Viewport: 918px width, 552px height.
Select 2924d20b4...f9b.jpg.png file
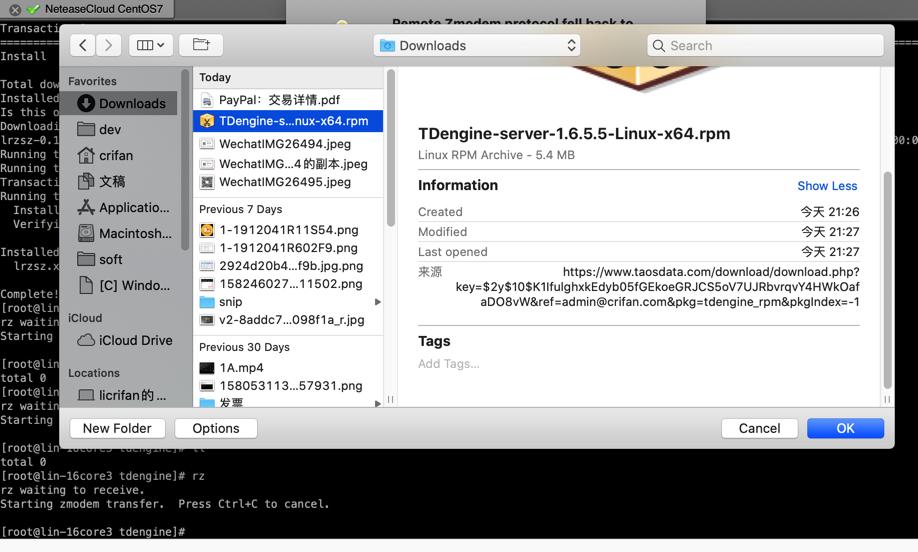coord(288,266)
